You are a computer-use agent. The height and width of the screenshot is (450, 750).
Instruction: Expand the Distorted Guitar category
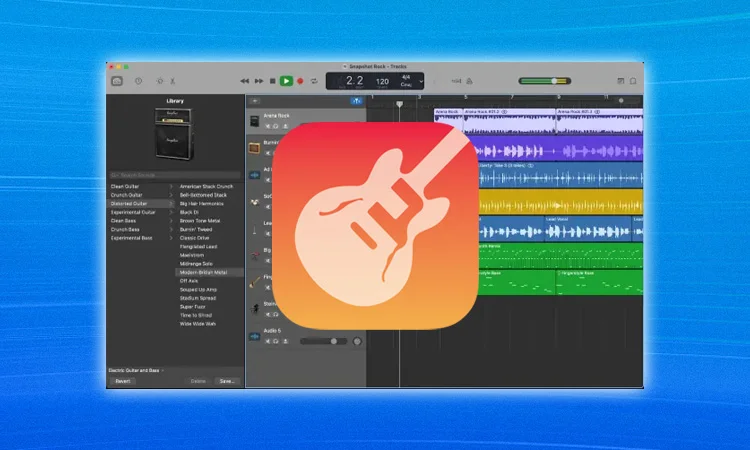(171, 204)
